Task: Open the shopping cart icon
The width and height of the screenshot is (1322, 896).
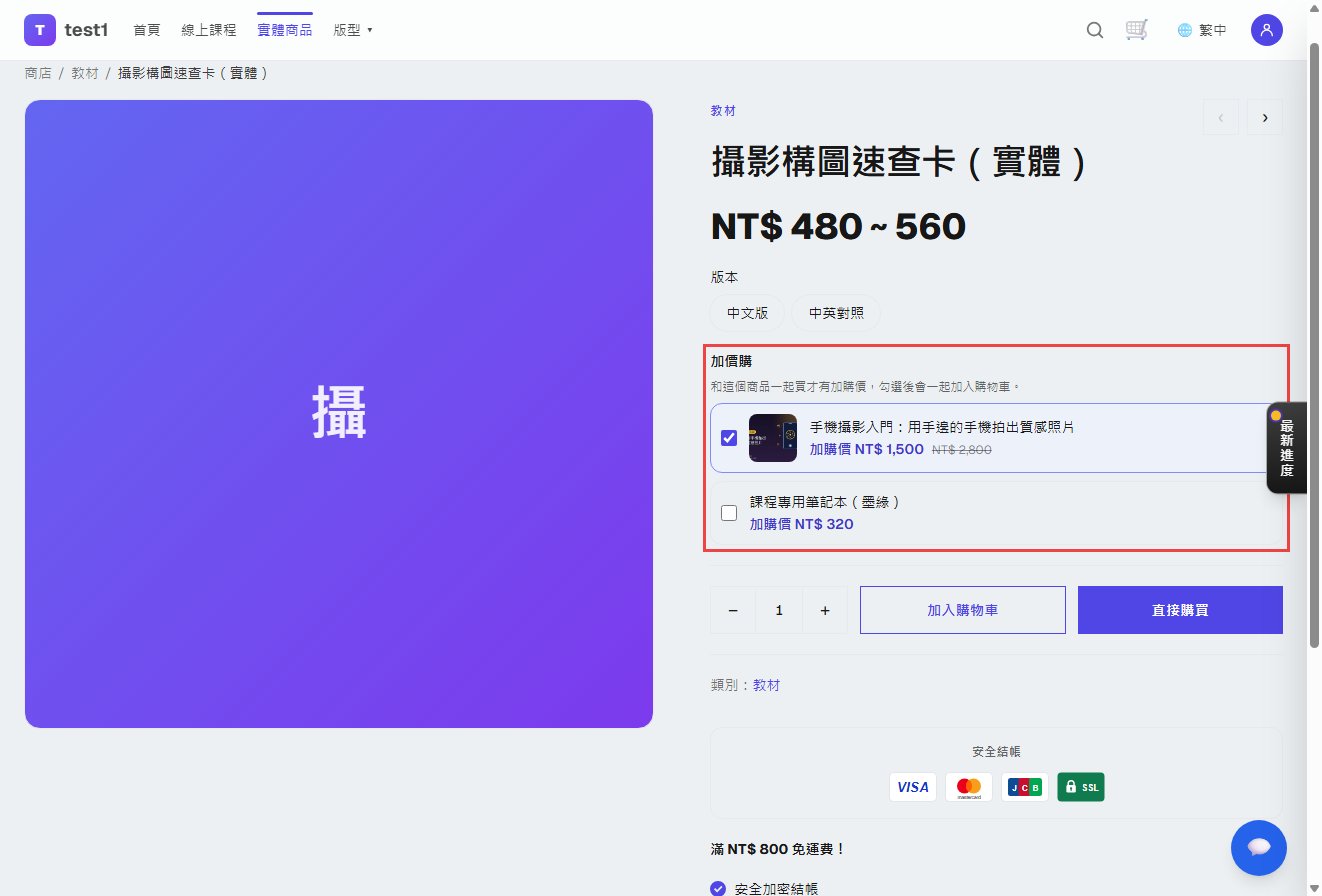Action: tap(1136, 30)
